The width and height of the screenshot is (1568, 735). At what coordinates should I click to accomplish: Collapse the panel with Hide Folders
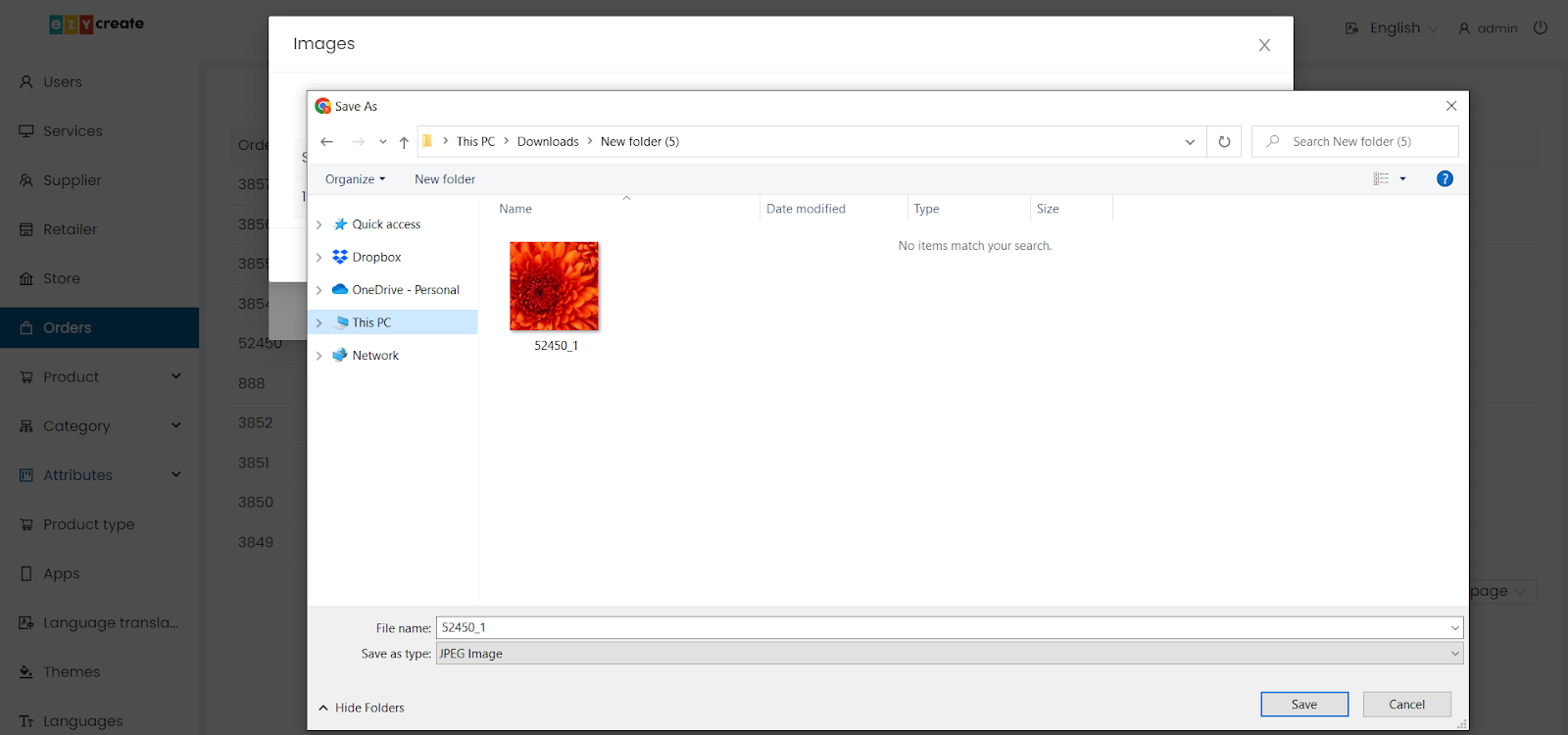pos(361,708)
